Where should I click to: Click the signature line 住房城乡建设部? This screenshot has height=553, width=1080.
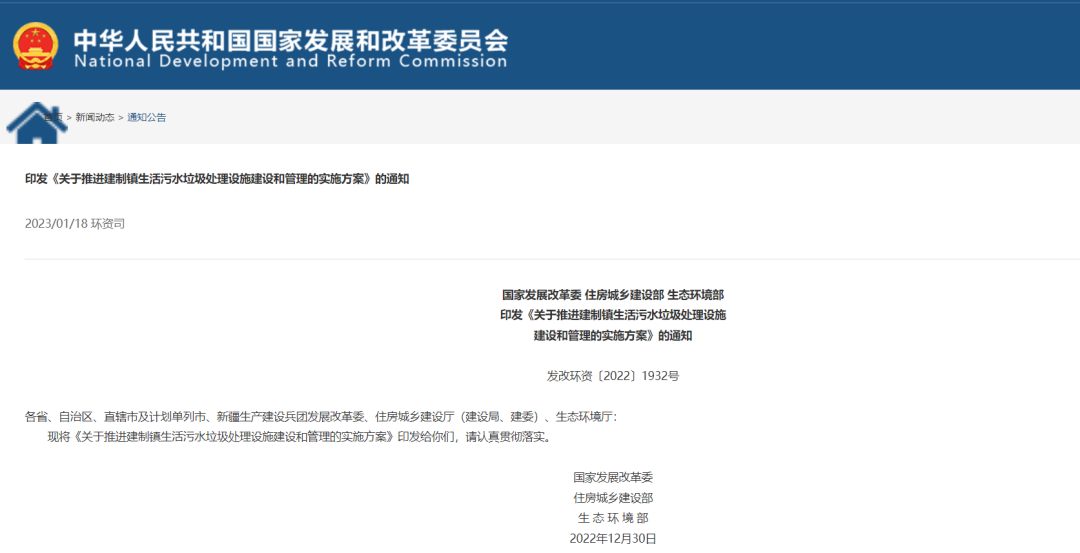click(612, 498)
